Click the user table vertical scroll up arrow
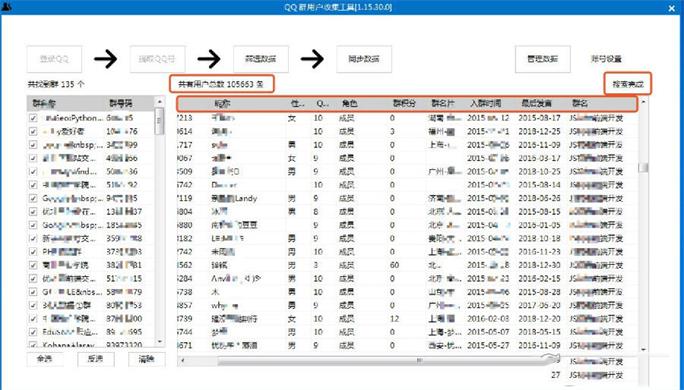This screenshot has height=390, width=684. [x=643, y=102]
